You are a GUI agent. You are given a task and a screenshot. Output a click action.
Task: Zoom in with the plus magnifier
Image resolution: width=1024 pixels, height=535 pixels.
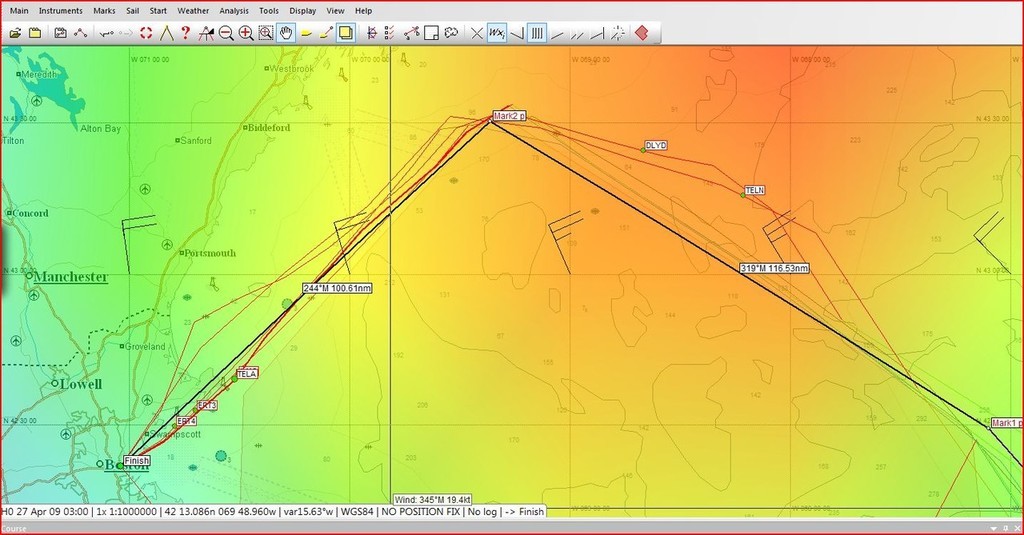tap(246, 33)
